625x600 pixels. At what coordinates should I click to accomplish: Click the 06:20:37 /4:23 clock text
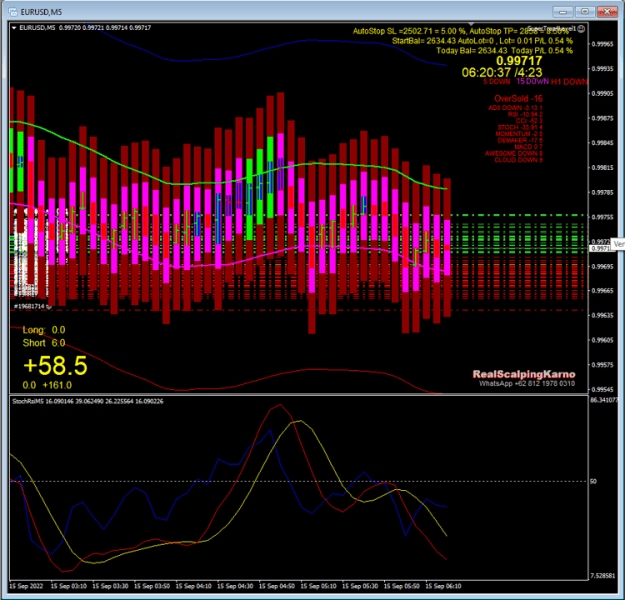click(x=502, y=73)
